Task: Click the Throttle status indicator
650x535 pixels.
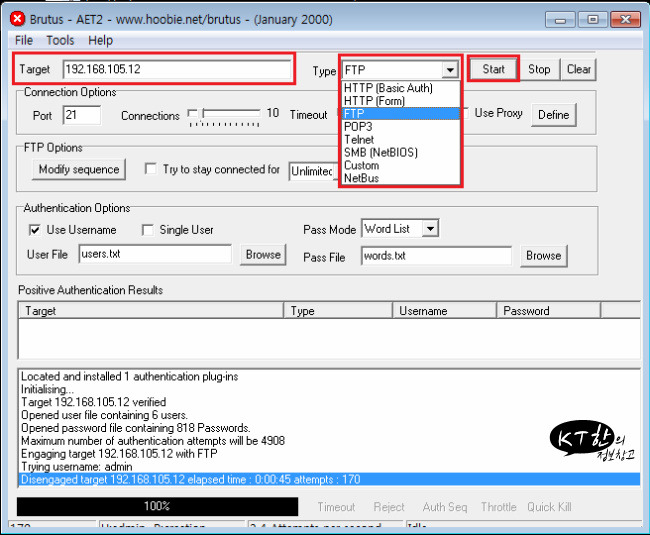Action: (x=498, y=507)
